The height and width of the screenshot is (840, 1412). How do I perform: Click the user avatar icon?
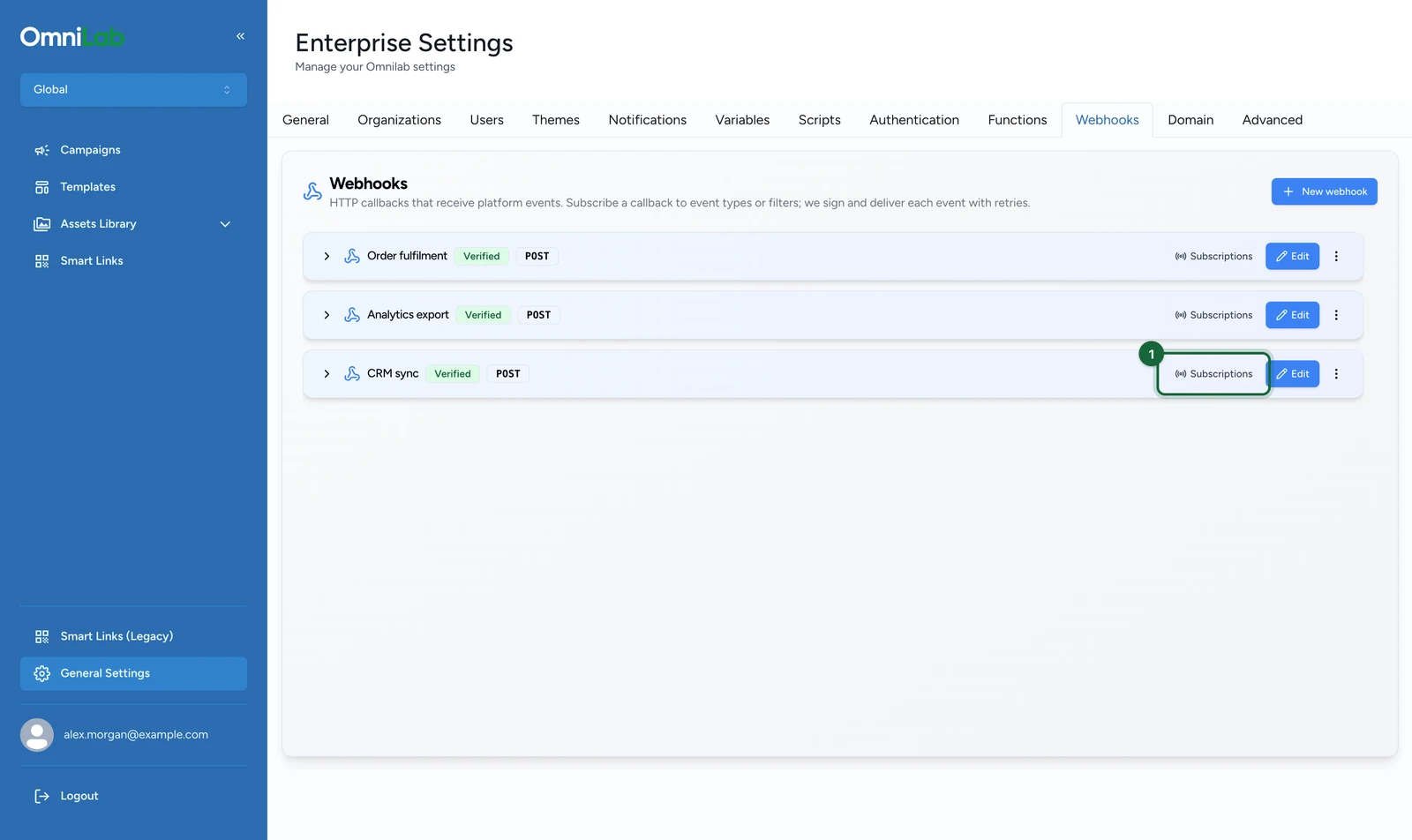(x=37, y=735)
